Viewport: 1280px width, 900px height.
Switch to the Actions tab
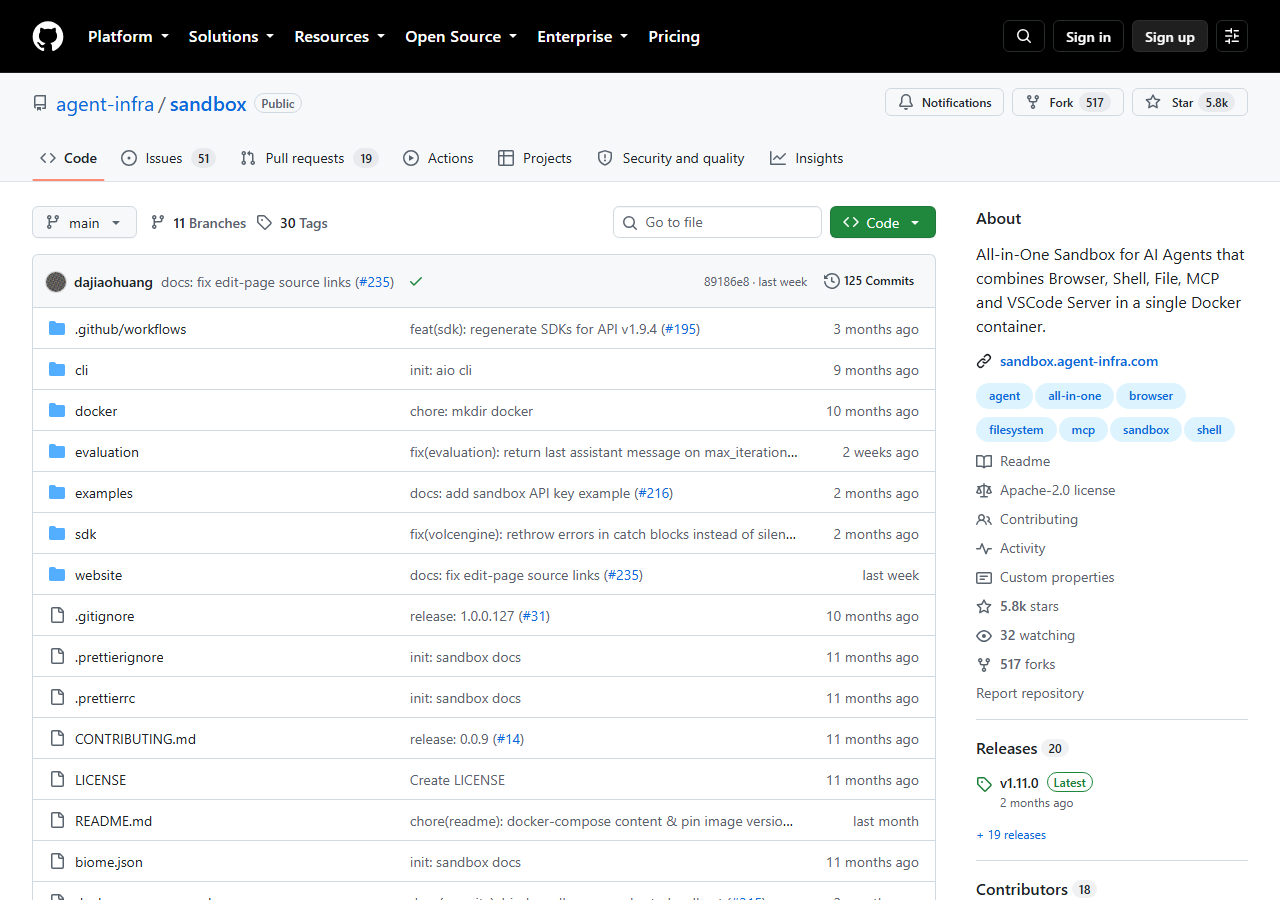coord(438,158)
